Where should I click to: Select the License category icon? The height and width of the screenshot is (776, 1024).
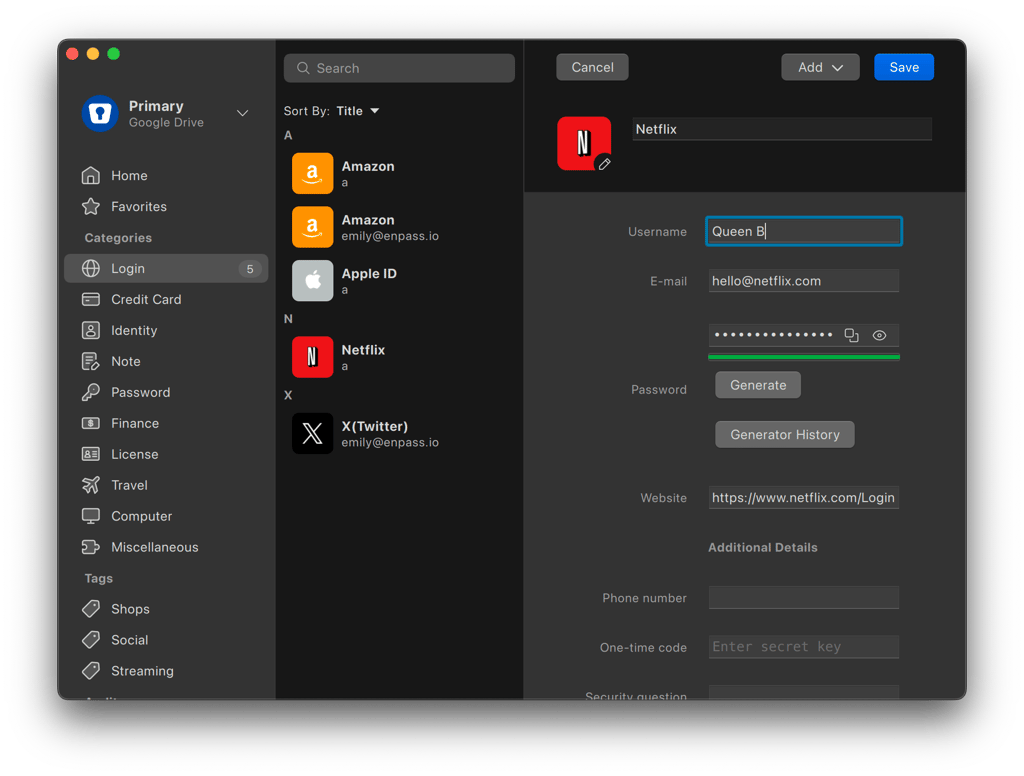pos(91,454)
